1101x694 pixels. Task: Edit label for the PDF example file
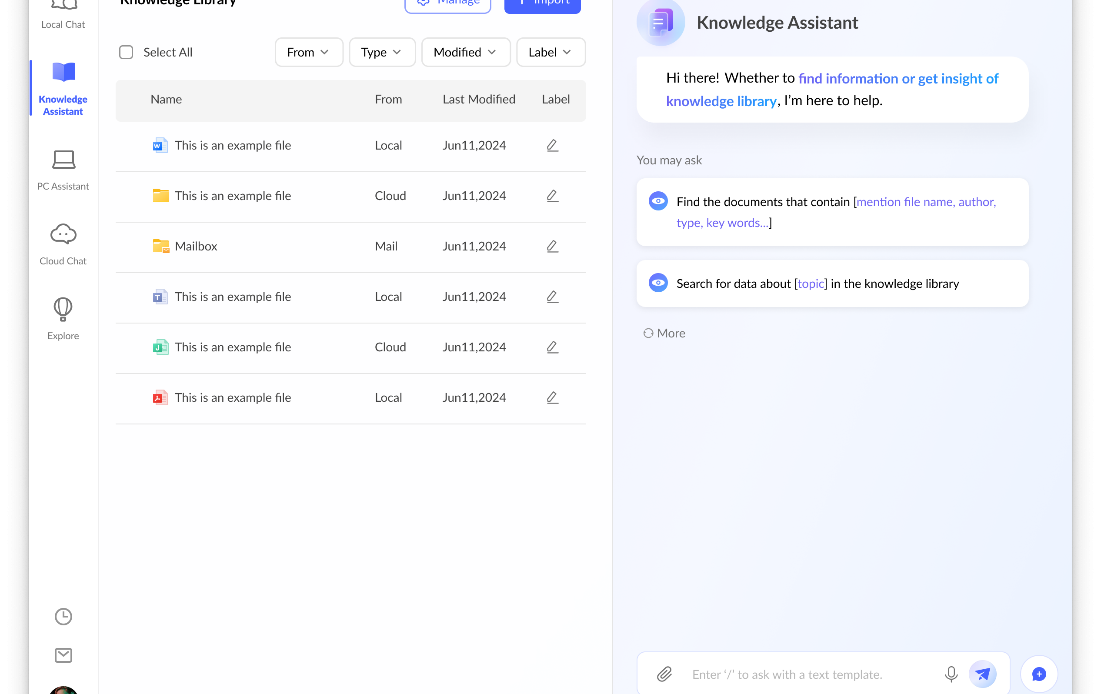(x=552, y=398)
